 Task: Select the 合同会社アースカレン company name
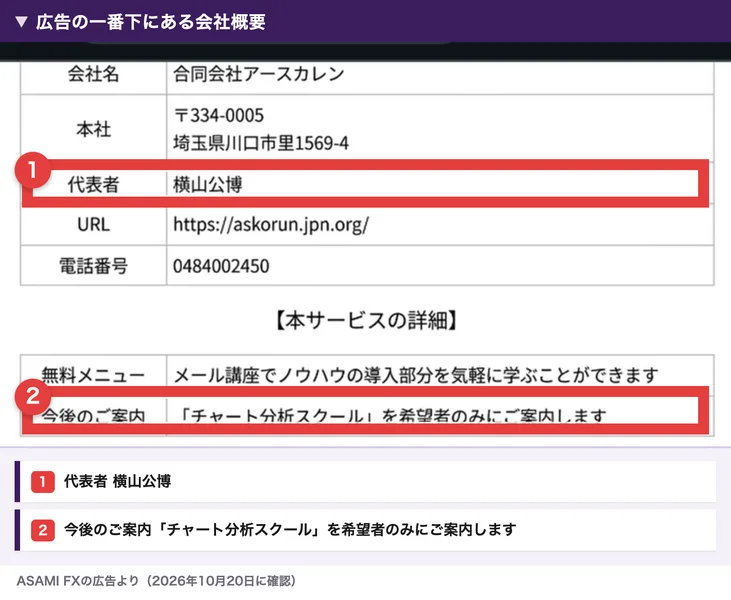258,74
